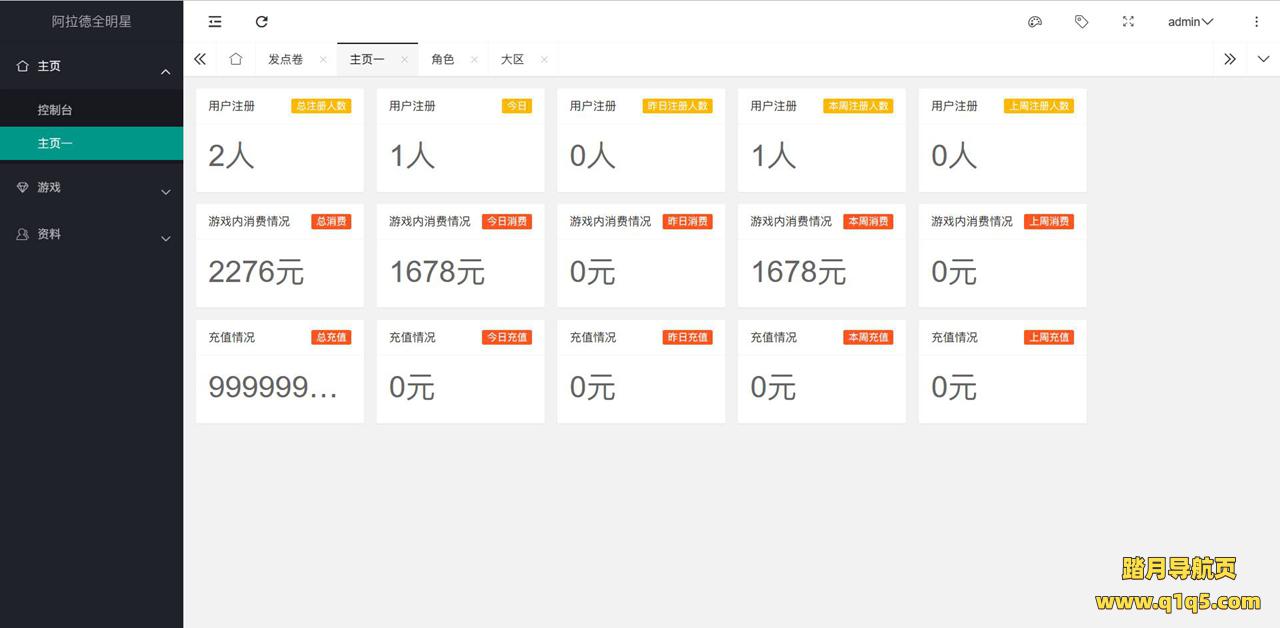Viewport: 1280px width, 628px height.
Task: Open the theme palette icon
Action: (x=1035, y=22)
